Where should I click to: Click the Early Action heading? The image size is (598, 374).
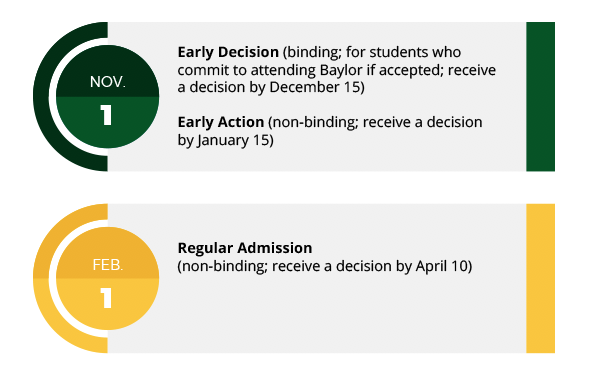[x=221, y=122]
